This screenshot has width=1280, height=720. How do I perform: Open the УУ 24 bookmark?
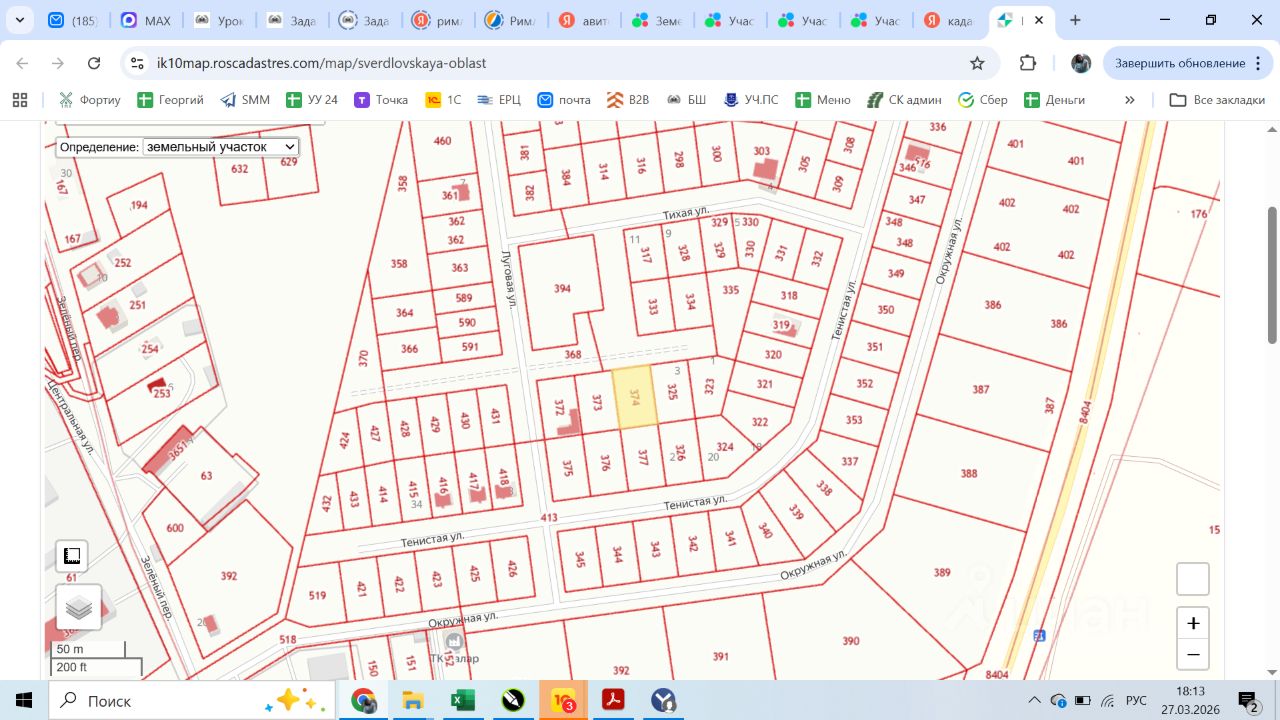312,100
